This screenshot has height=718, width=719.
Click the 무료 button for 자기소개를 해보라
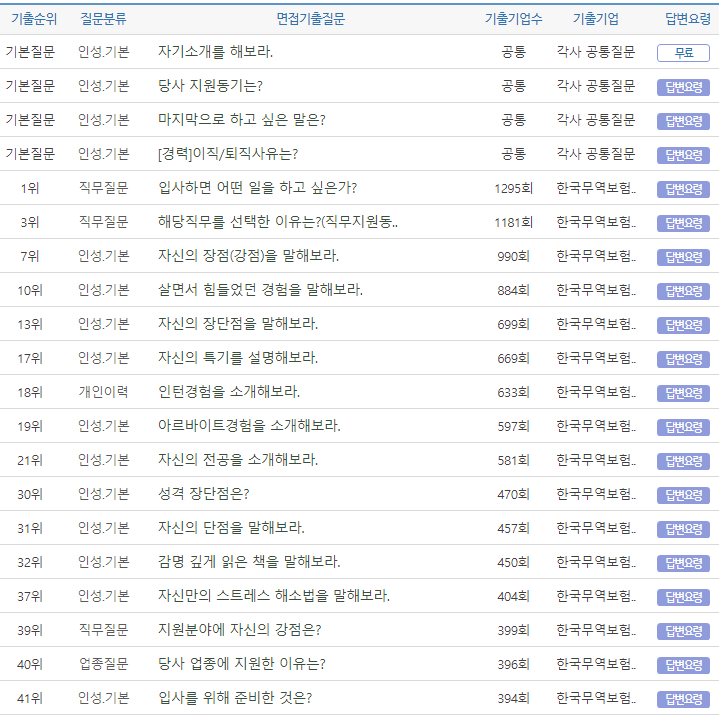(683, 53)
